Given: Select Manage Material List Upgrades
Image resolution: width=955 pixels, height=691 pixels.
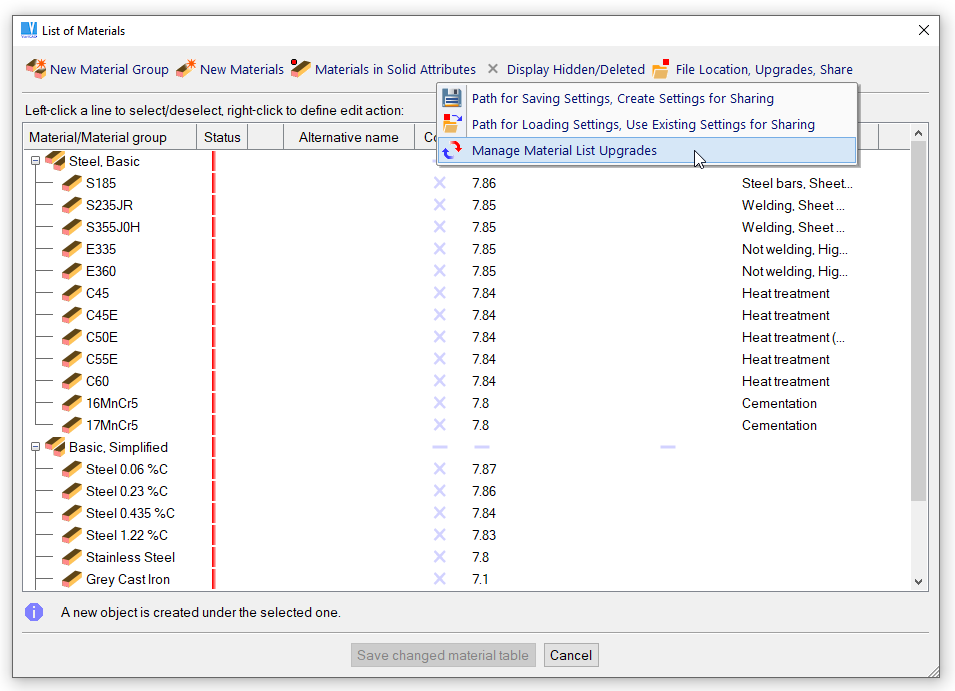Looking at the screenshot, I should point(564,151).
